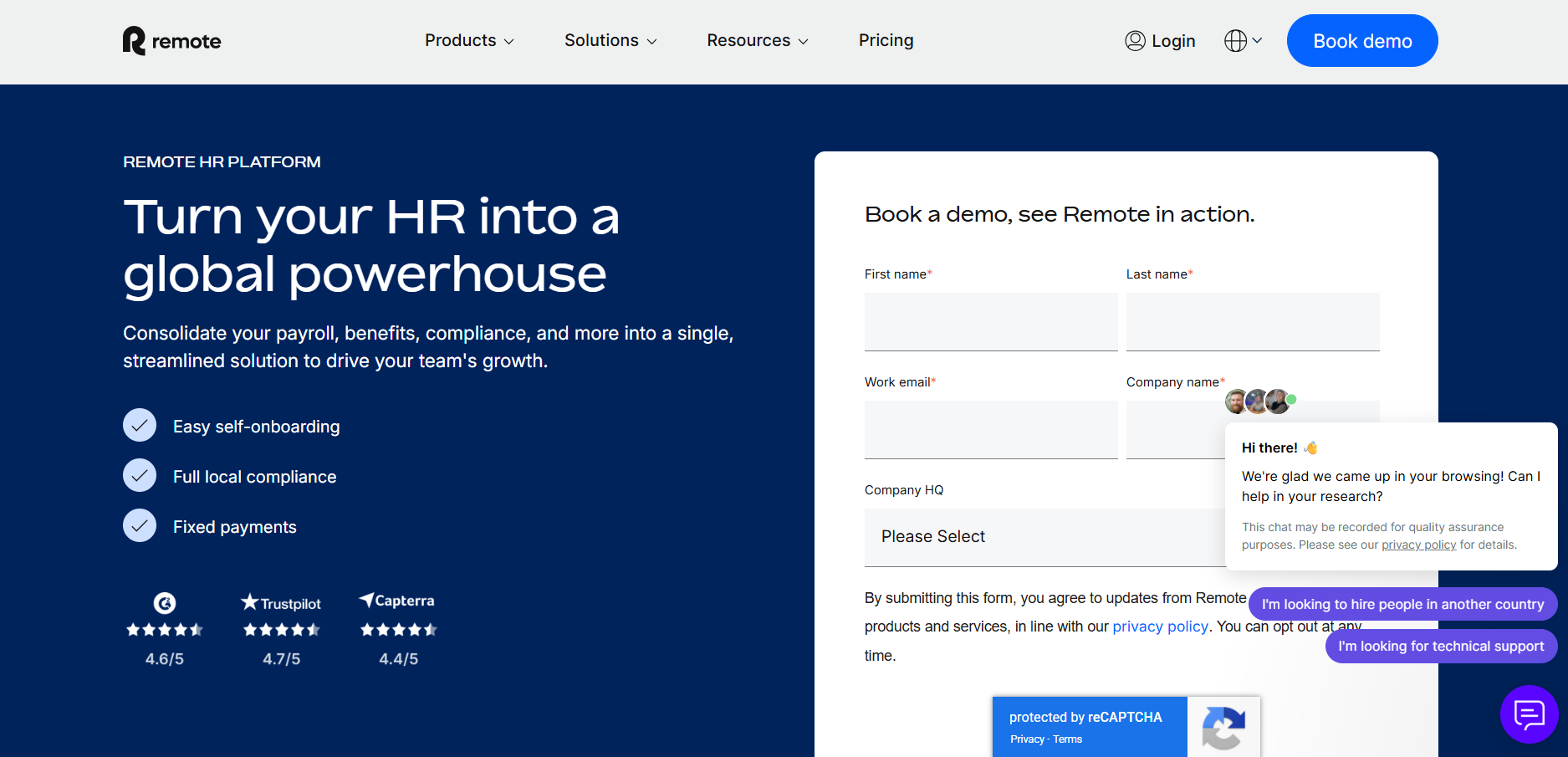Focus the First name field
1568x757 pixels.
point(991,322)
